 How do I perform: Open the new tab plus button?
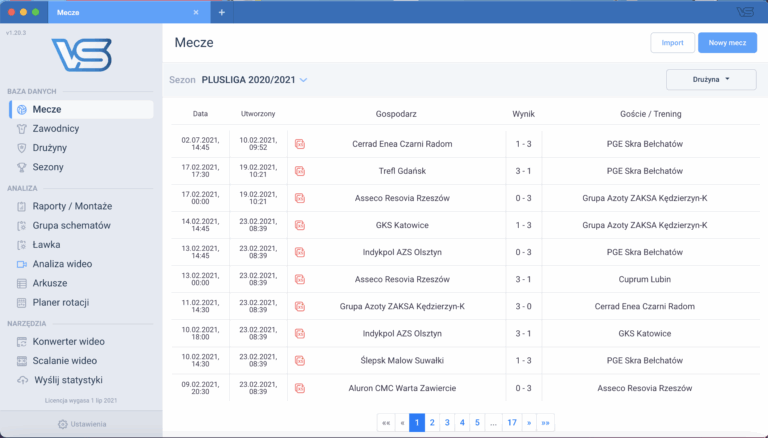pyautogui.click(x=221, y=12)
